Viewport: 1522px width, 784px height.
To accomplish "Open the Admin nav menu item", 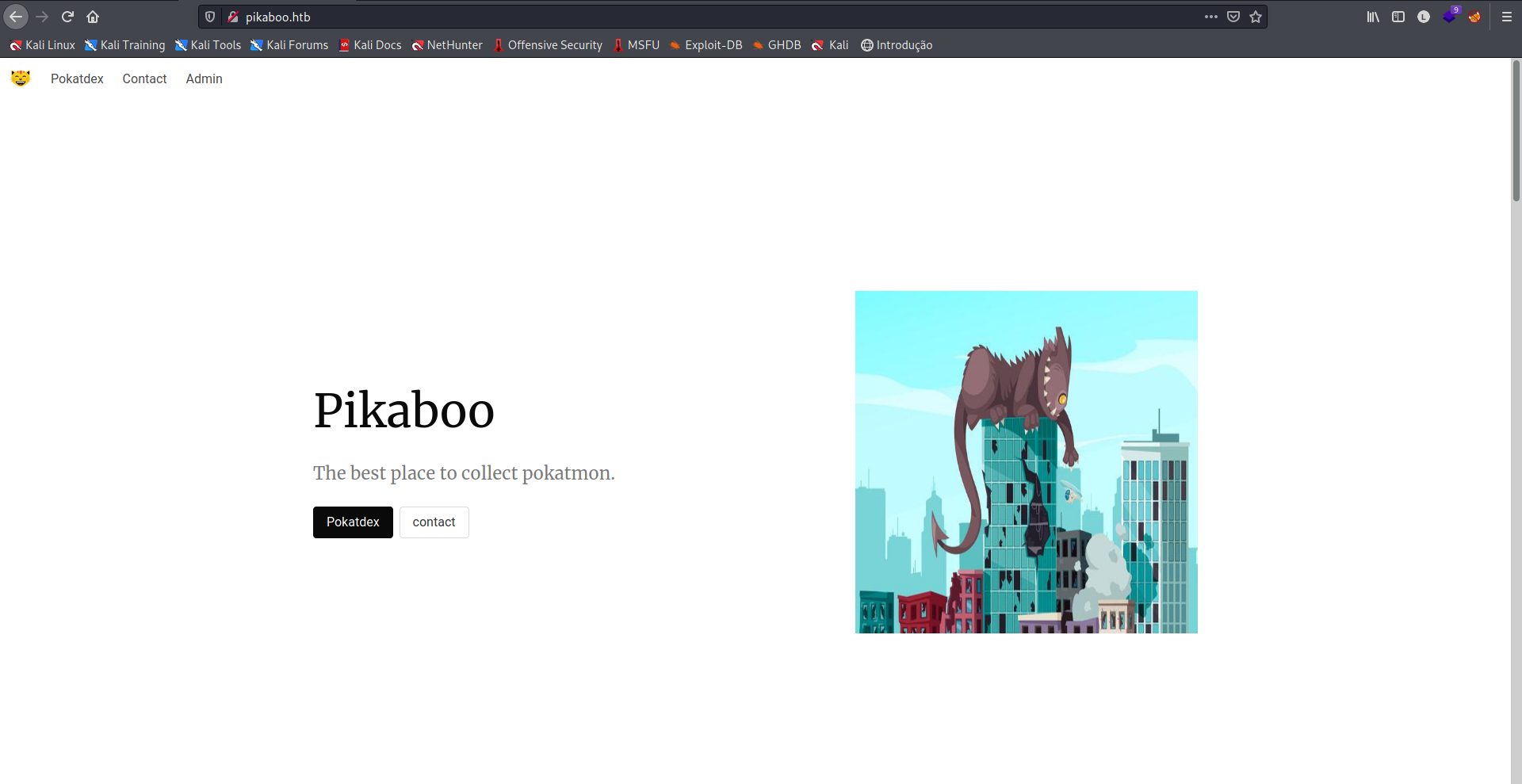I will (x=204, y=78).
